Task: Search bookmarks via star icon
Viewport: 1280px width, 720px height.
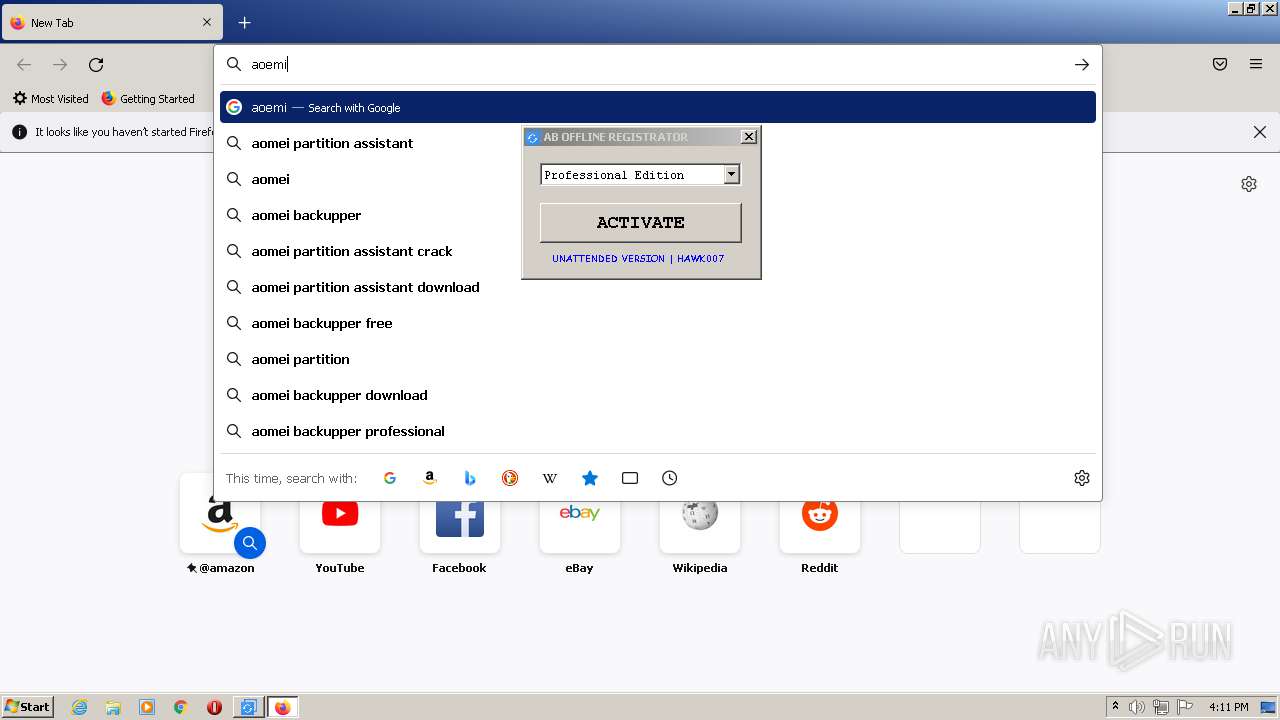Action: coord(590,478)
